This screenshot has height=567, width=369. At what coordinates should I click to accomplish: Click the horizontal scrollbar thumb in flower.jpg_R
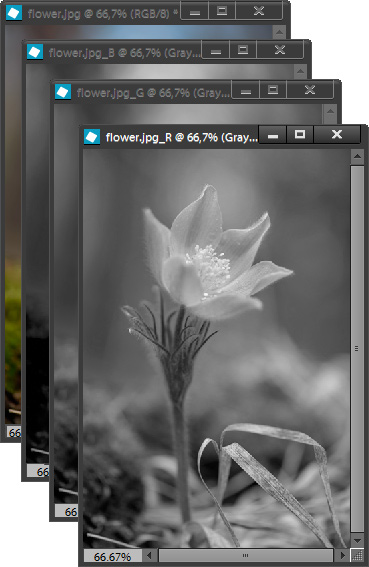click(246, 555)
